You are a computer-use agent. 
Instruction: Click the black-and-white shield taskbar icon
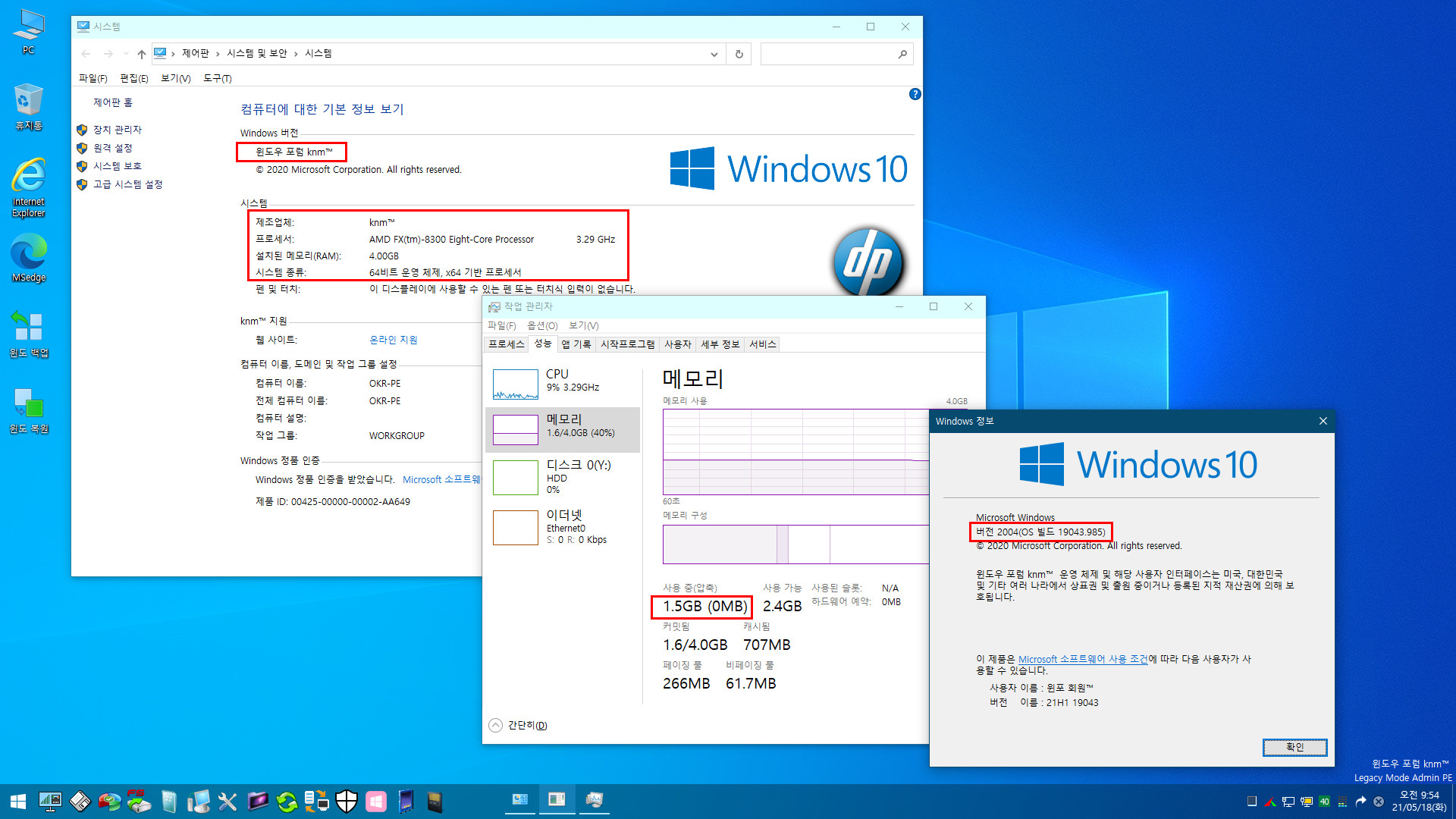(346, 802)
